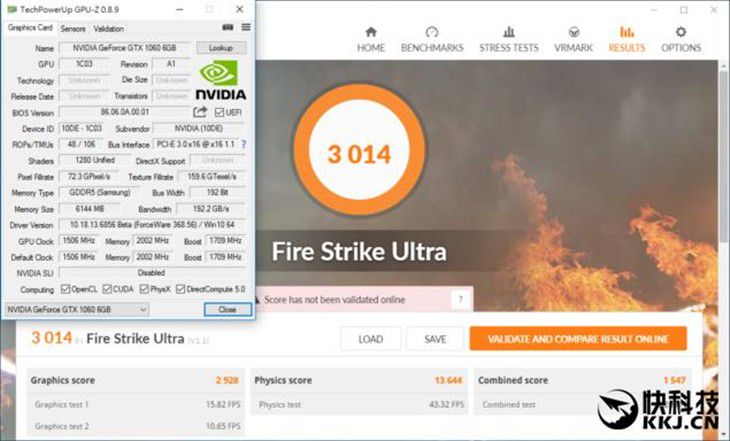Click the Bus Width 192 Bit field
The image size is (730, 441).
pos(217,192)
